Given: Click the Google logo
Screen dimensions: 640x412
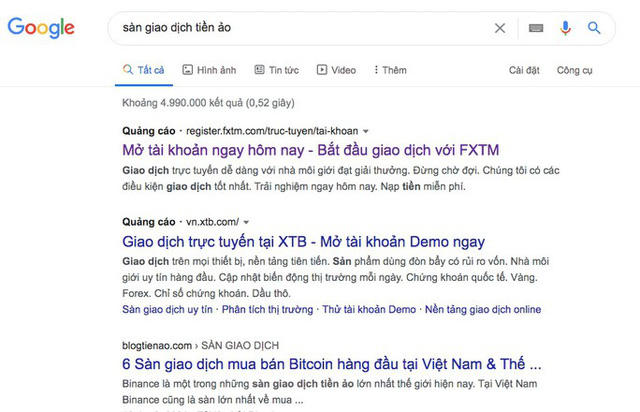Looking at the screenshot, I should [41, 28].
